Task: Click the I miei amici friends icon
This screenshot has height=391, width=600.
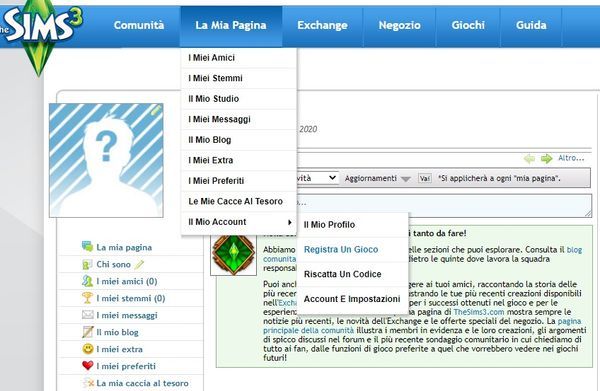Action: point(87,281)
